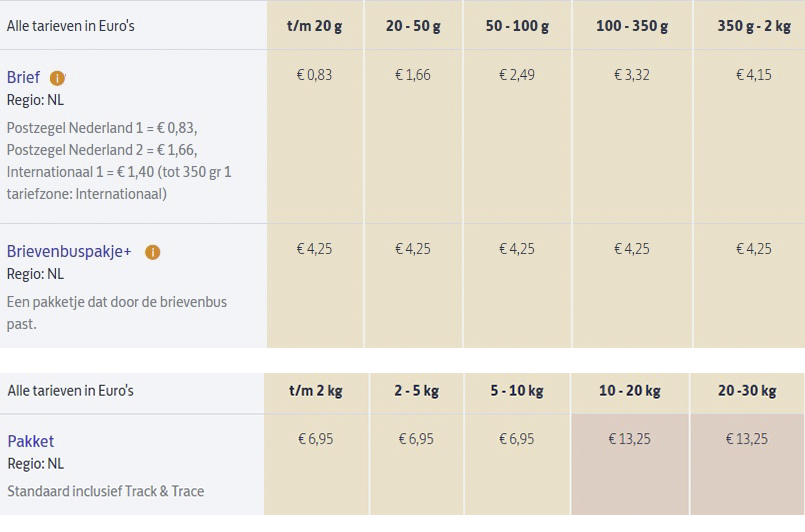Click the Brief price € 2,49 cell
This screenshot has height=532, width=805.
pos(516,75)
